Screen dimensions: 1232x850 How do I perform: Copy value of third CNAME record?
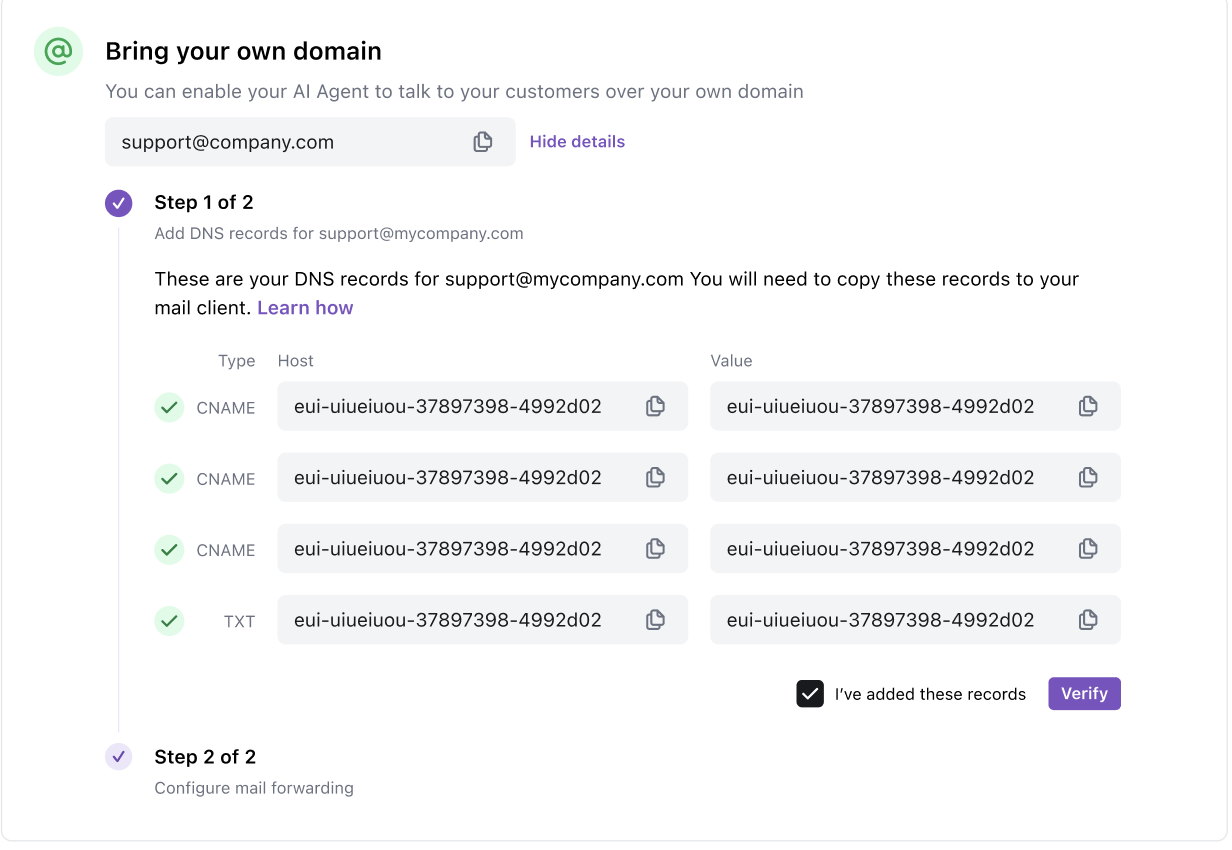[1088, 549]
